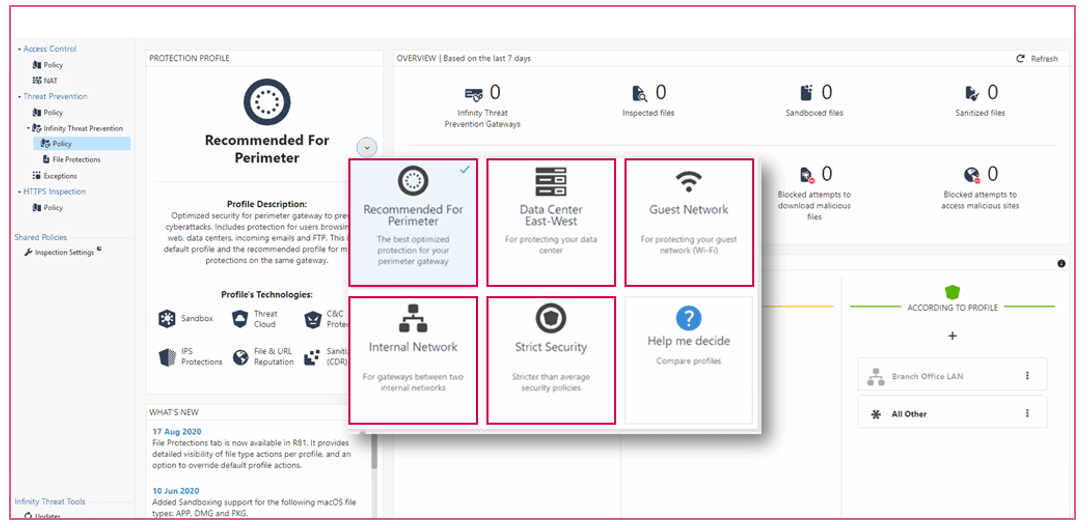The width and height of the screenshot is (1088, 528).
Task: Select the Internal Network profile card
Action: [413, 360]
